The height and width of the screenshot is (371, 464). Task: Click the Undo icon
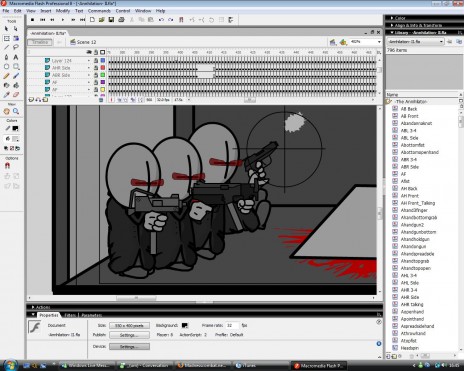(x=161, y=20)
